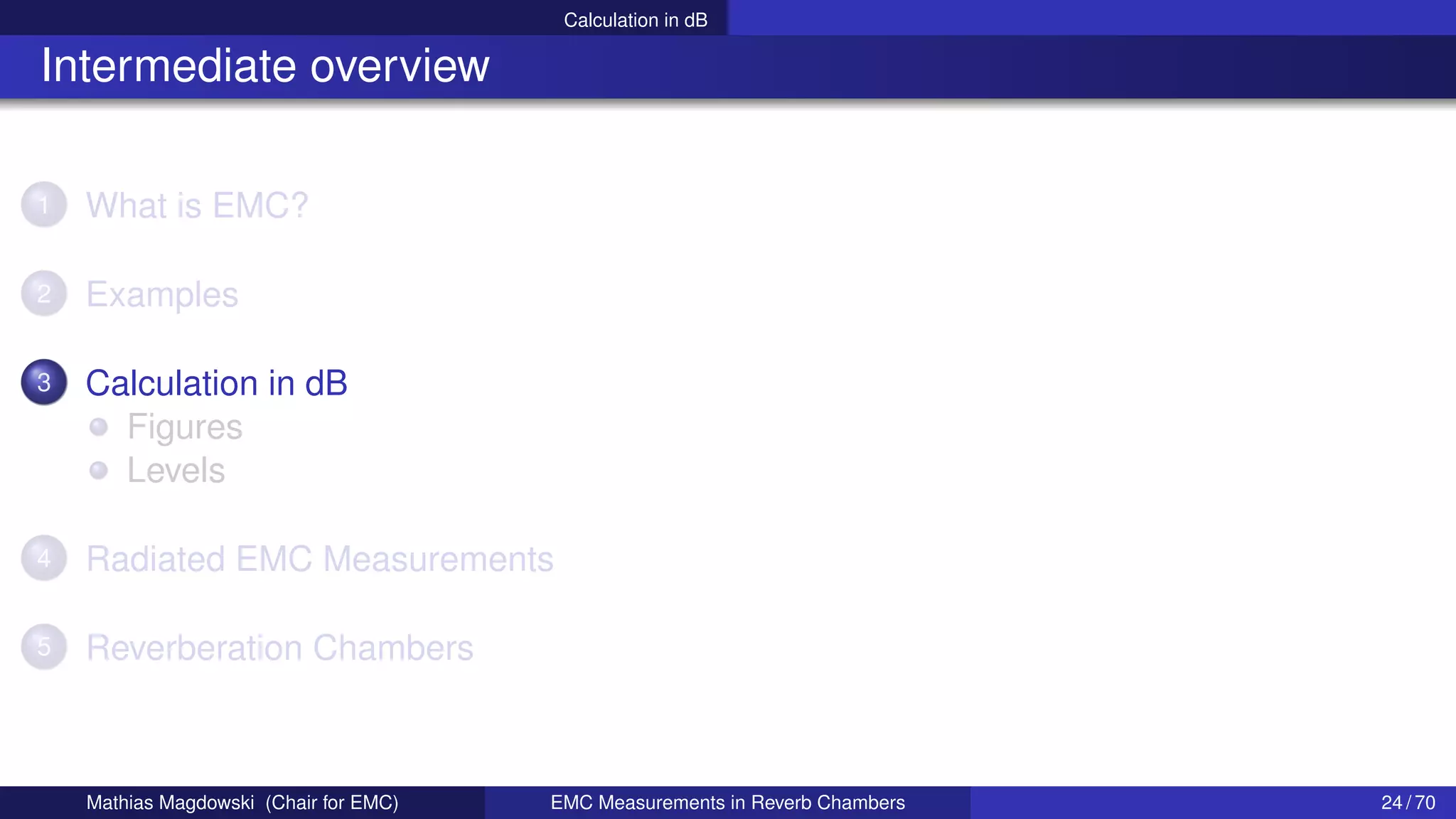Click the bullet beside Figures
This screenshot has width=1456, height=819.
click(x=99, y=427)
